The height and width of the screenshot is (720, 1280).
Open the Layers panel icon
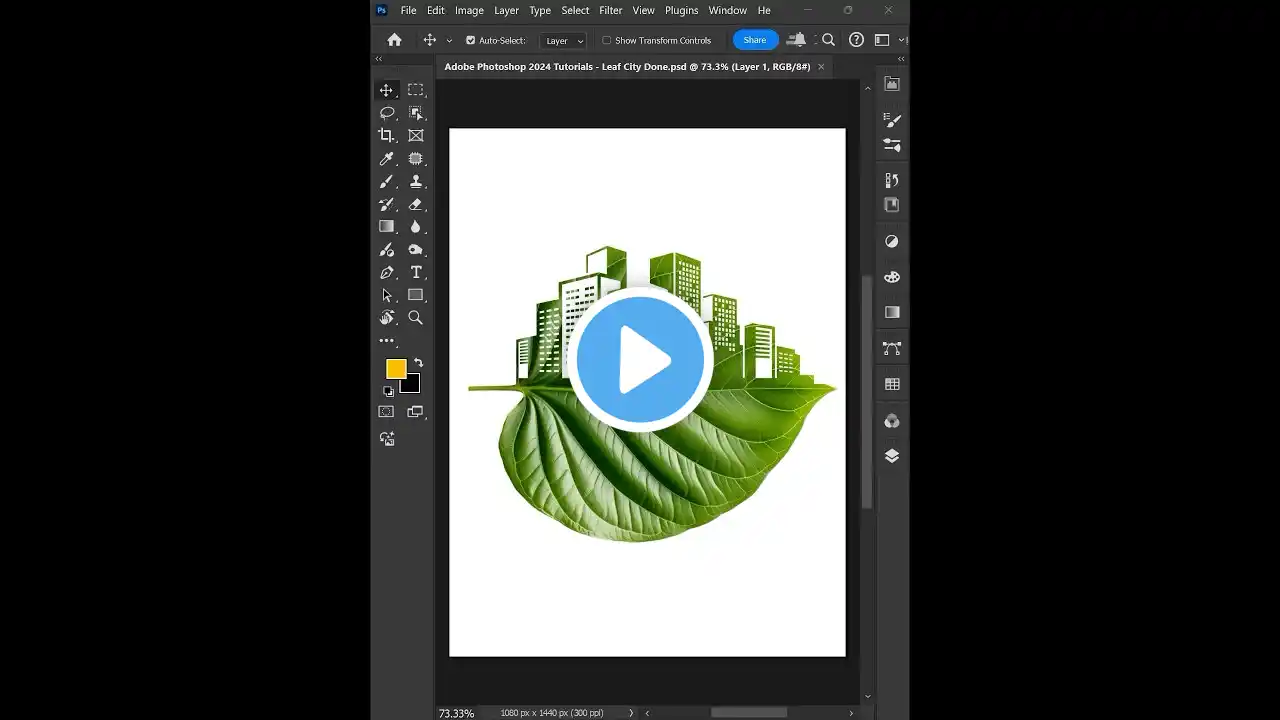point(892,456)
